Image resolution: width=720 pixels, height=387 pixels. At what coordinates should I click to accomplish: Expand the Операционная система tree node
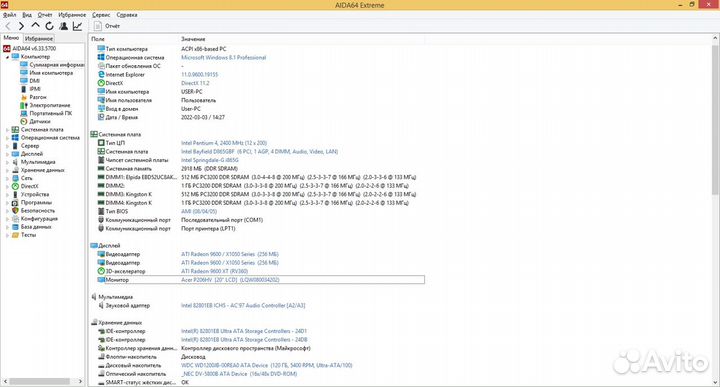pos(7,138)
